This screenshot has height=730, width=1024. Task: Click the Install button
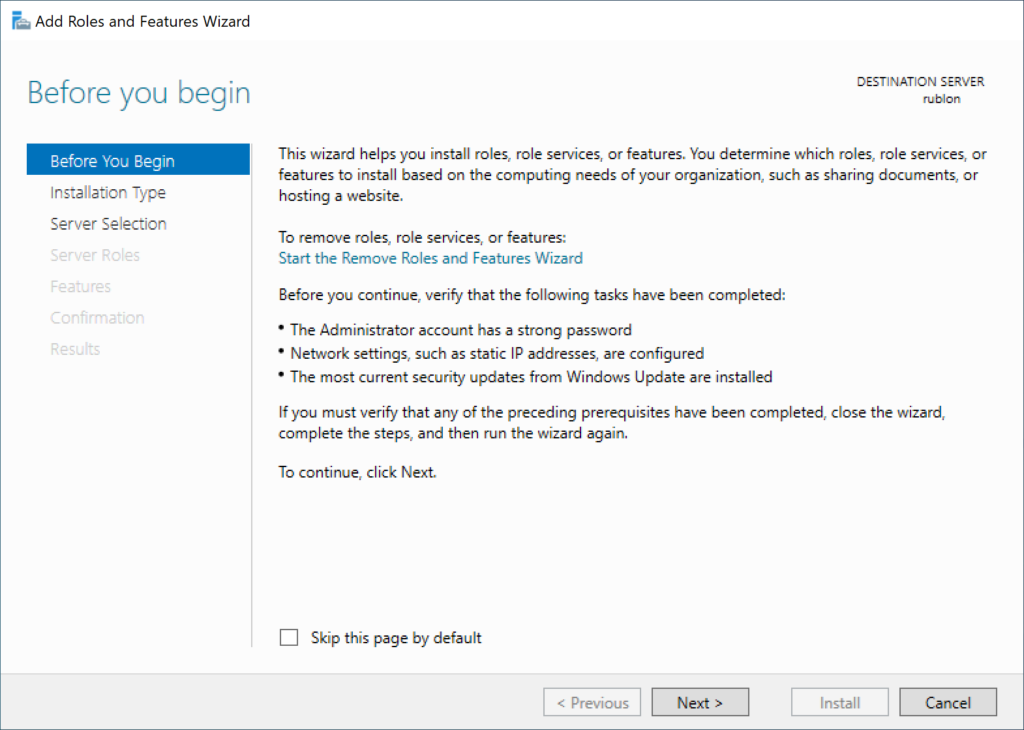(x=839, y=702)
